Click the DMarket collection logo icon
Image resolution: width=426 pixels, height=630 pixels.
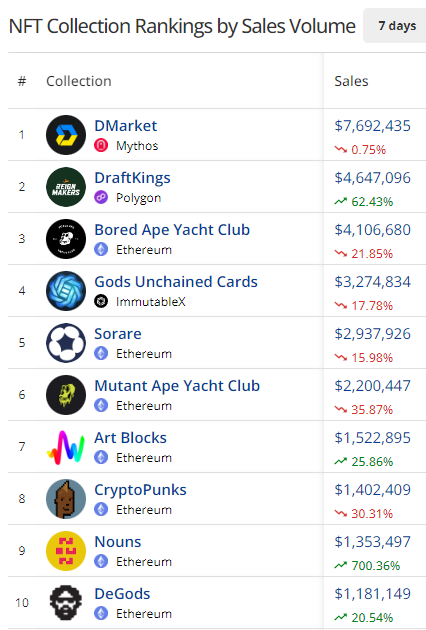[x=66, y=135]
